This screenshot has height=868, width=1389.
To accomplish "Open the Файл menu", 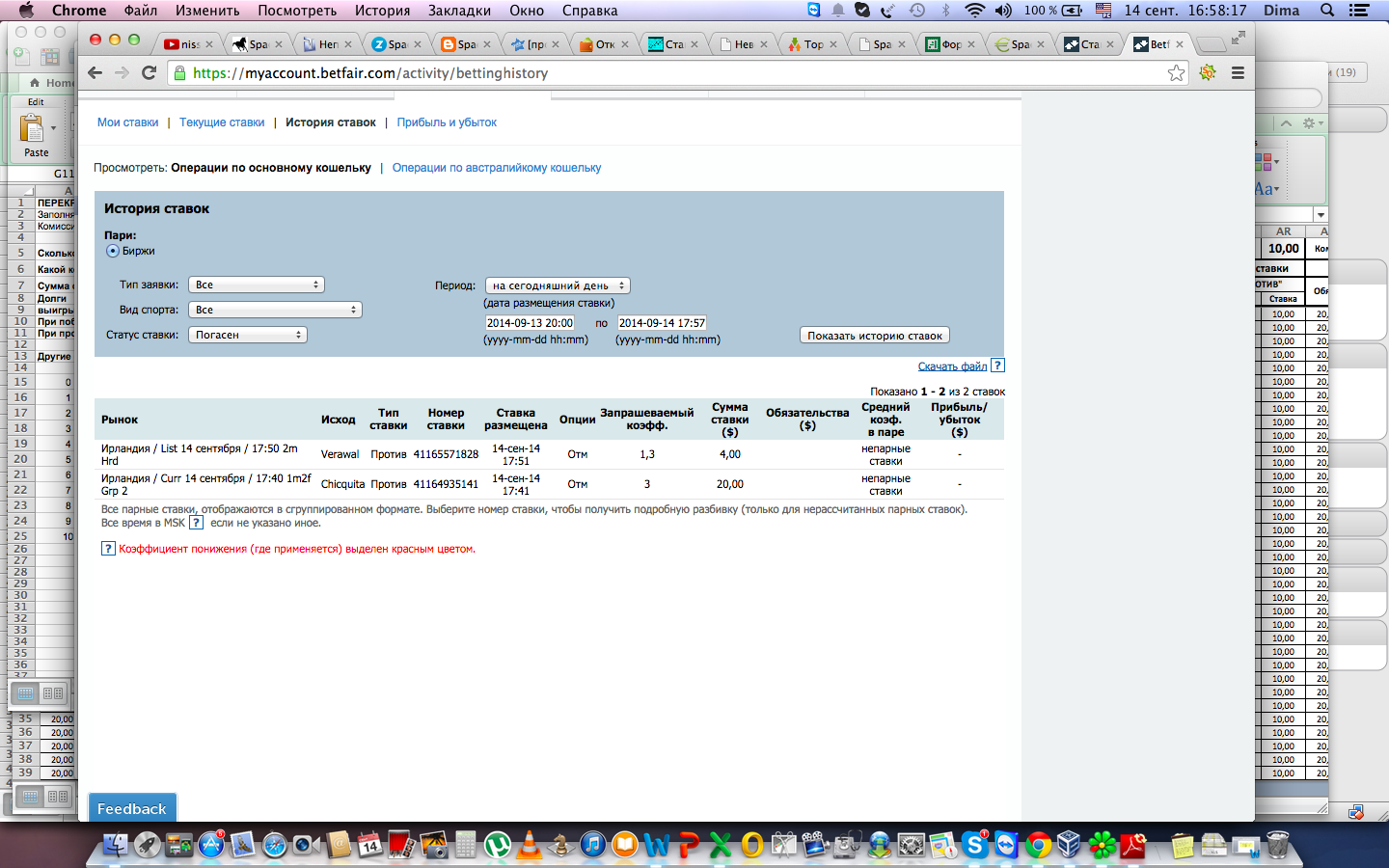I will point(141,11).
